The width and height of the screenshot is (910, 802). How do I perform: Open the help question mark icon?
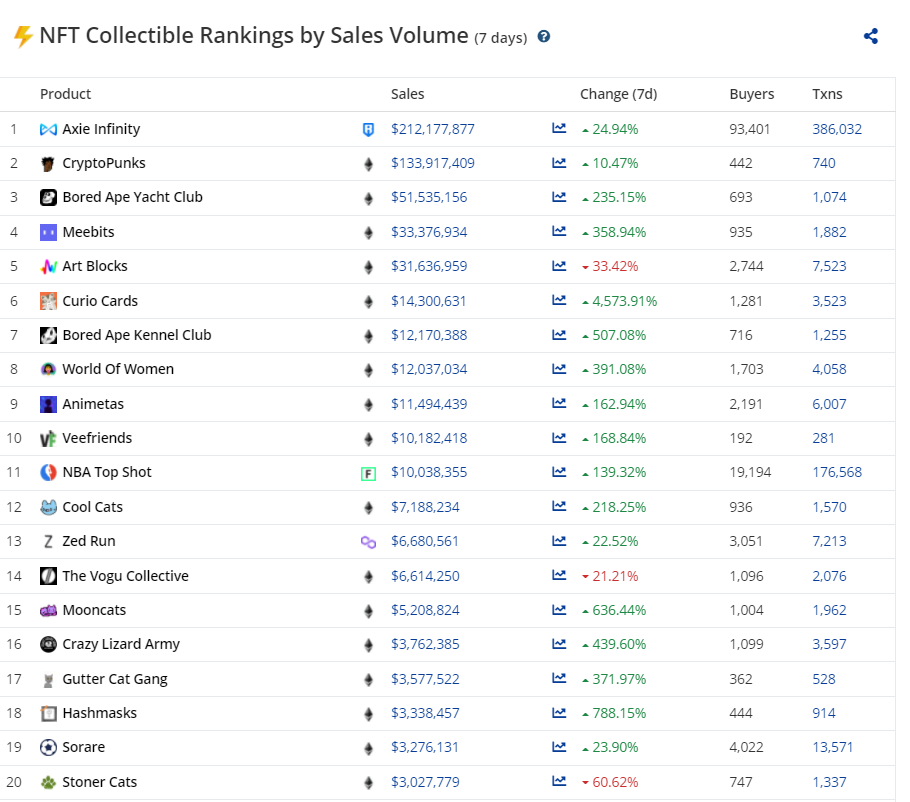[x=544, y=37]
